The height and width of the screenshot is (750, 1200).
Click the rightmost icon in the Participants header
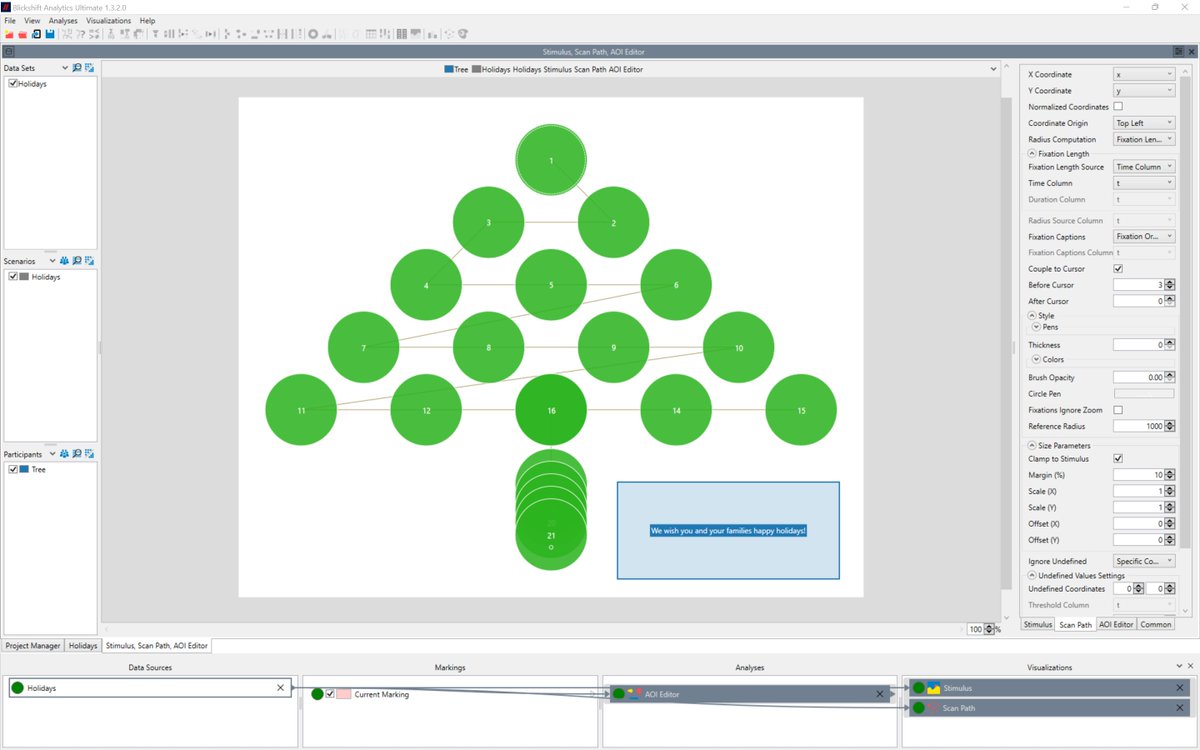point(90,453)
